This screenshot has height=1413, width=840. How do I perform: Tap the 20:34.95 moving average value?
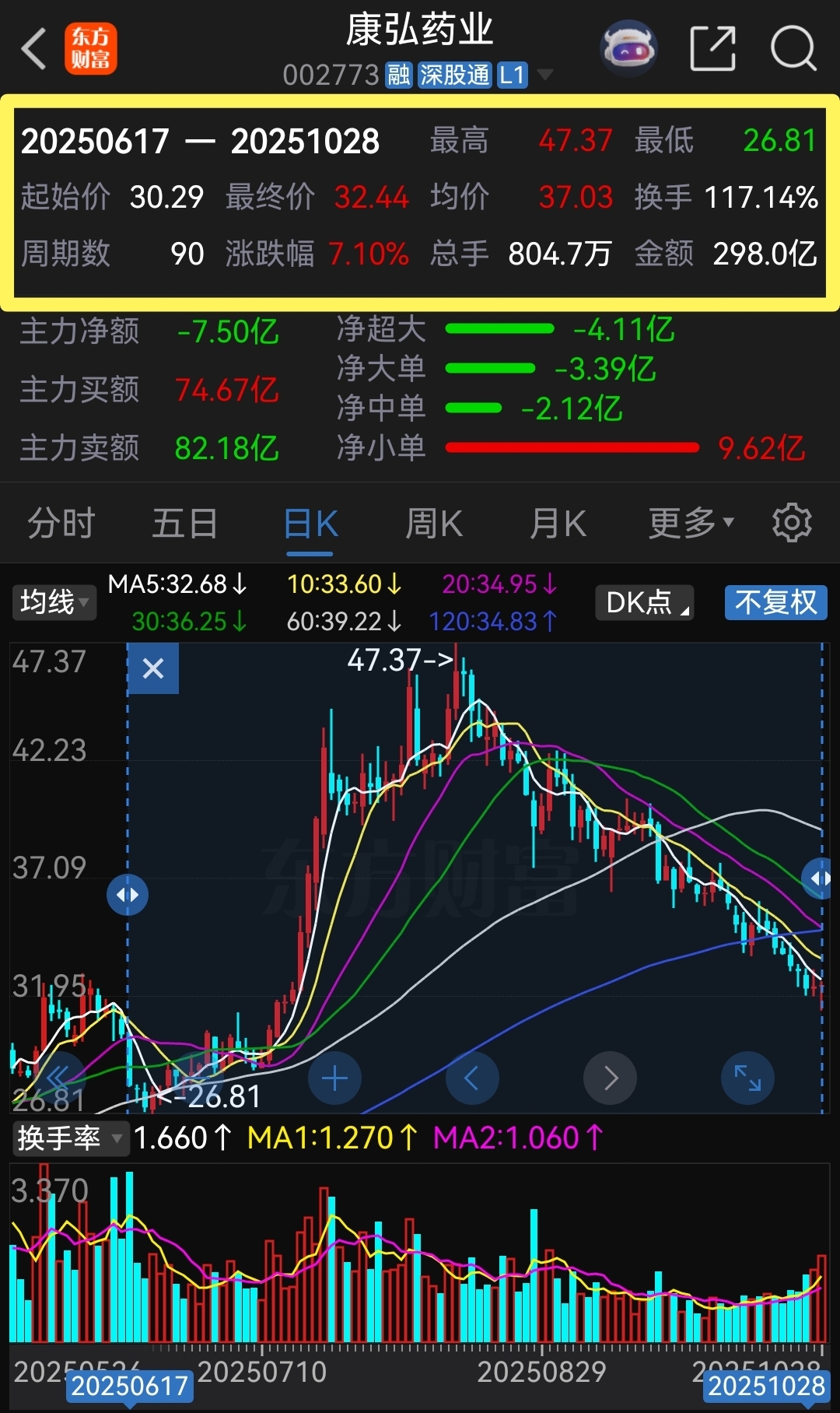pyautogui.click(x=500, y=584)
